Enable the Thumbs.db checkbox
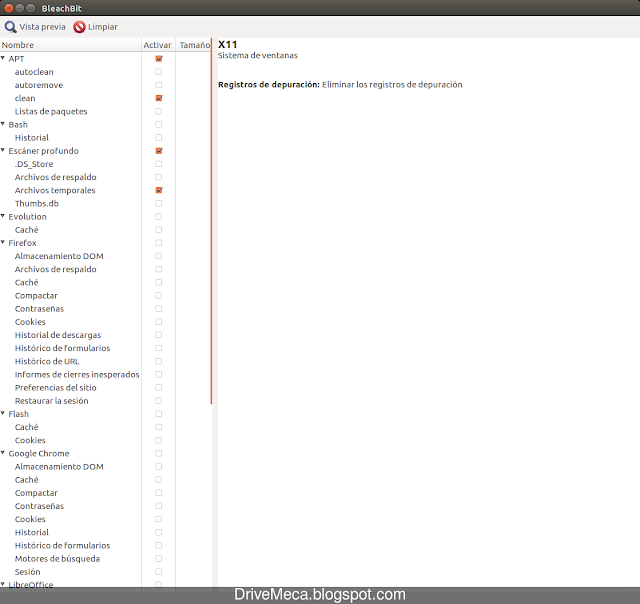The image size is (640, 604). 159,203
